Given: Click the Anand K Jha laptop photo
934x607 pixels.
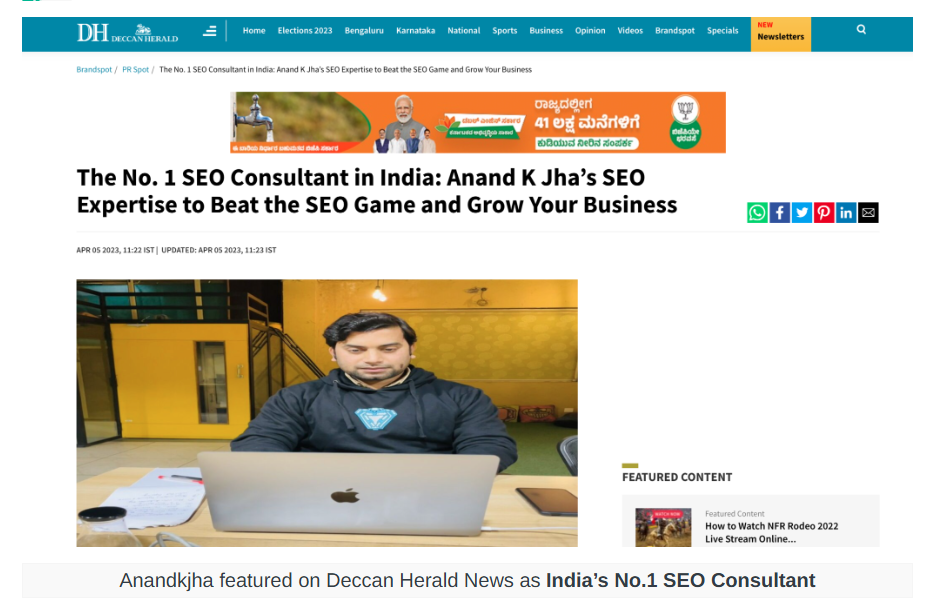Looking at the screenshot, I should (x=327, y=413).
